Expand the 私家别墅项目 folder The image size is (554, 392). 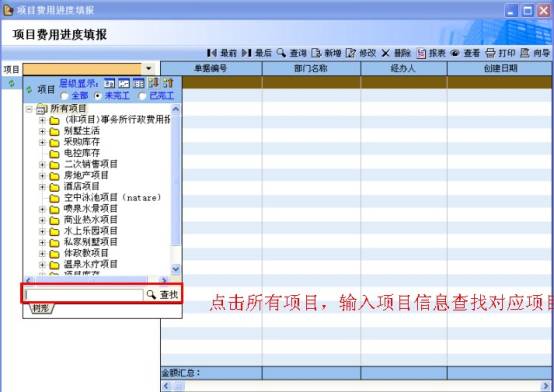[x=42, y=242]
